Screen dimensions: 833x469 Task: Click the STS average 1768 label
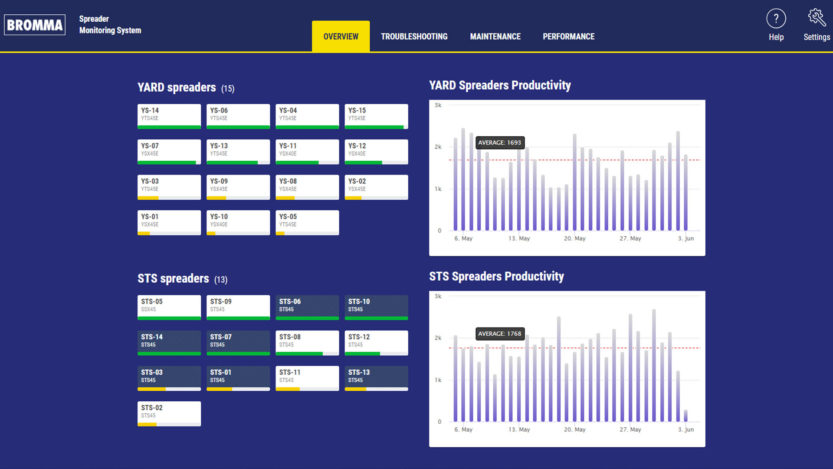click(498, 333)
